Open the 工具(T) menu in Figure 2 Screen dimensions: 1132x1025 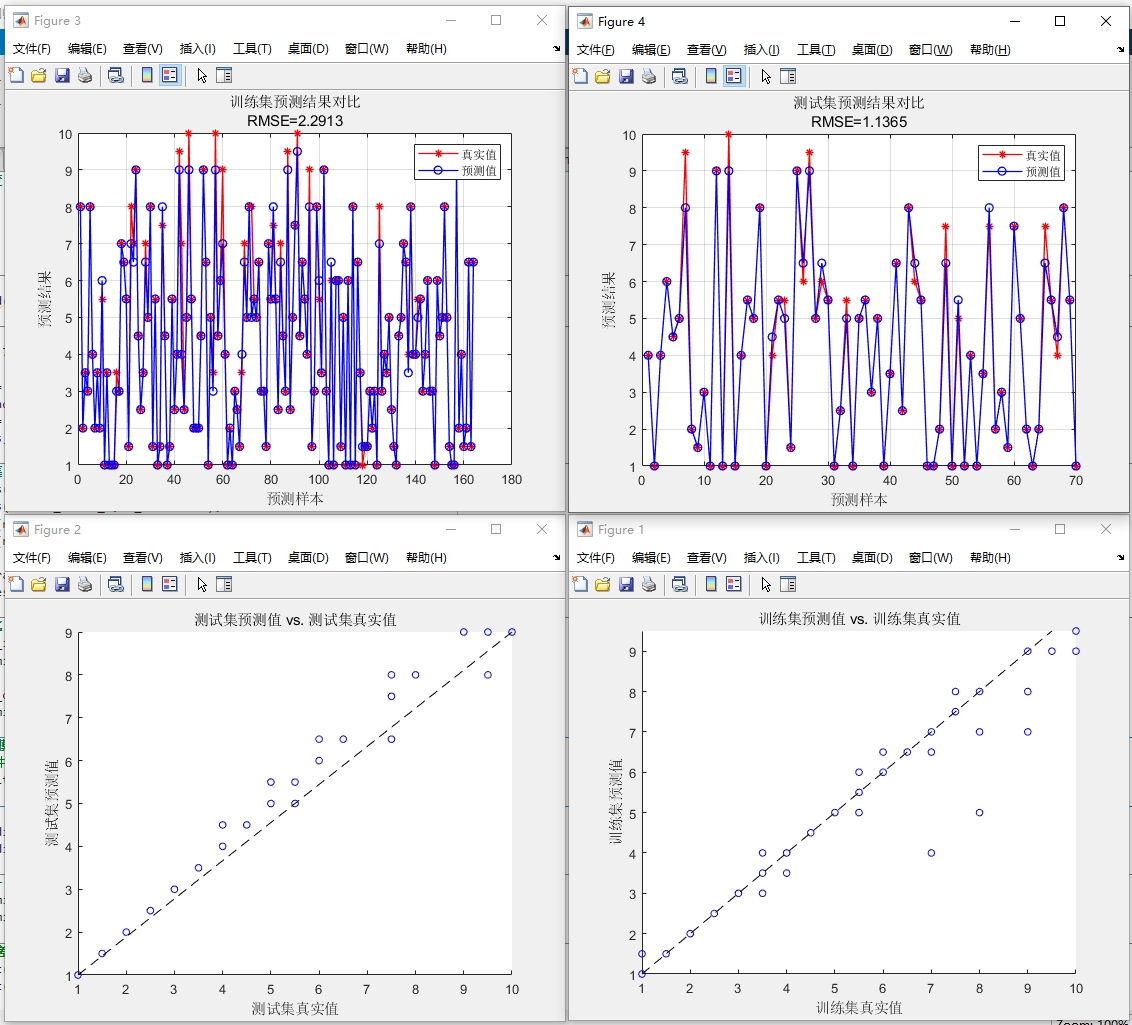251,558
